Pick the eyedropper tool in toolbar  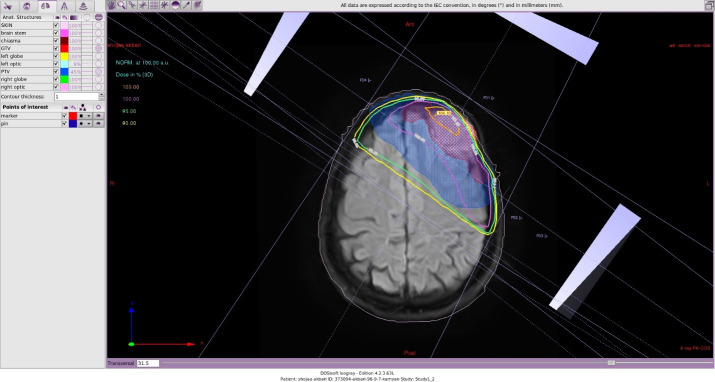tap(186, 5)
